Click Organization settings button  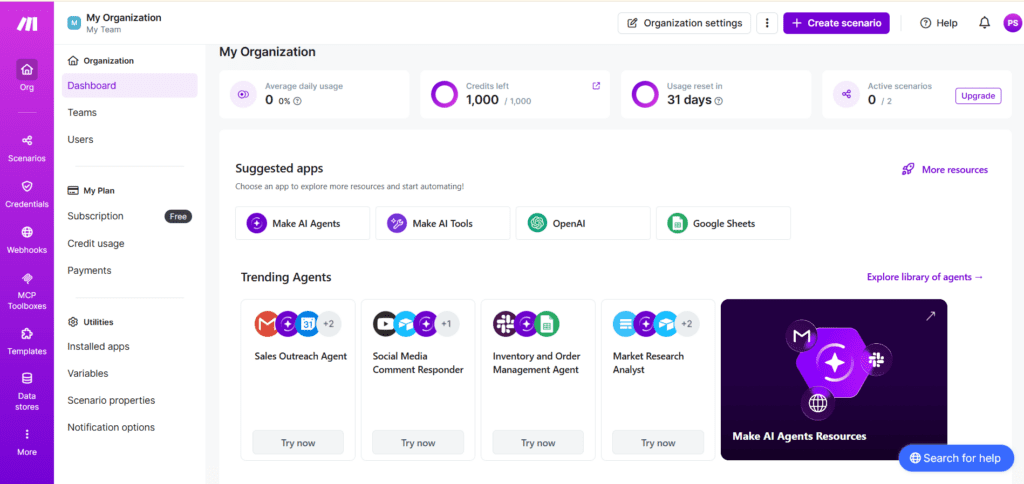coord(684,23)
